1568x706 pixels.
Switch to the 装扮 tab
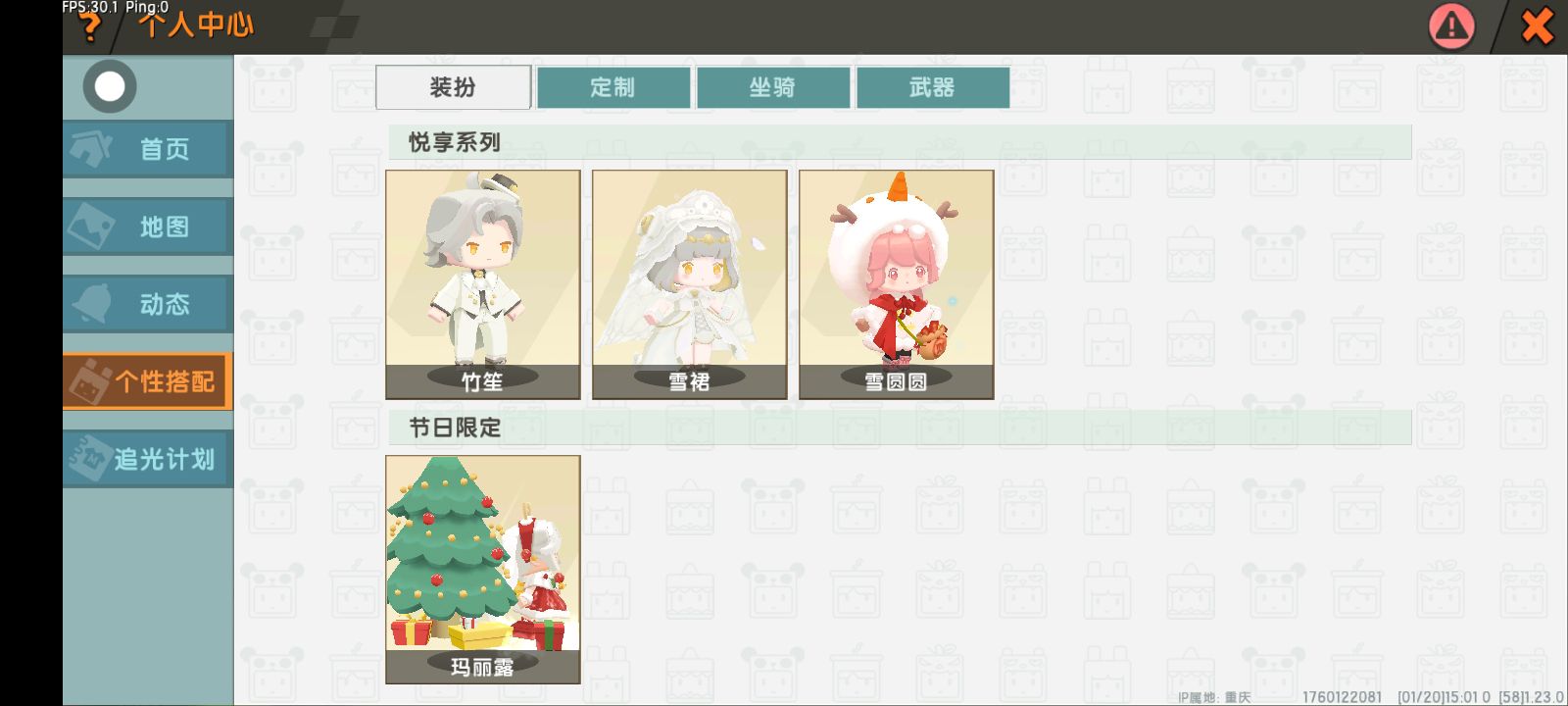pos(453,87)
